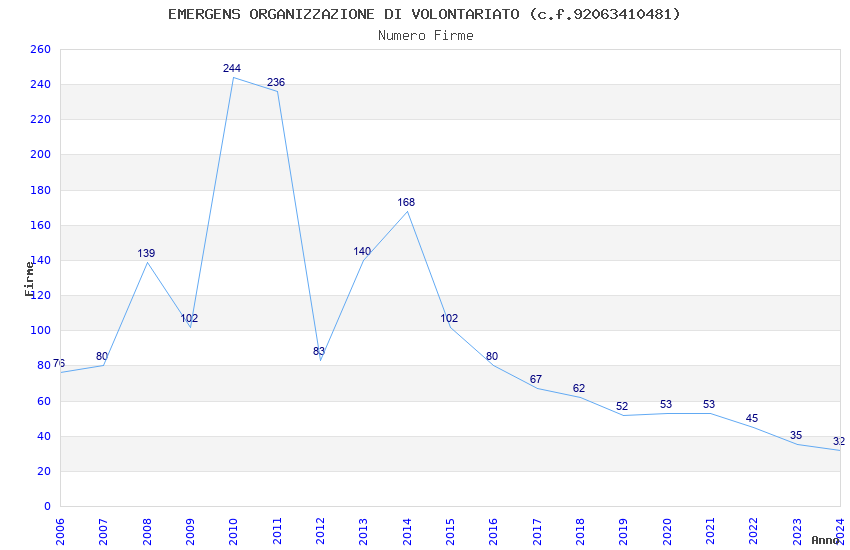Click the 53 data label above 2020
850x550 pixels.
(666, 404)
